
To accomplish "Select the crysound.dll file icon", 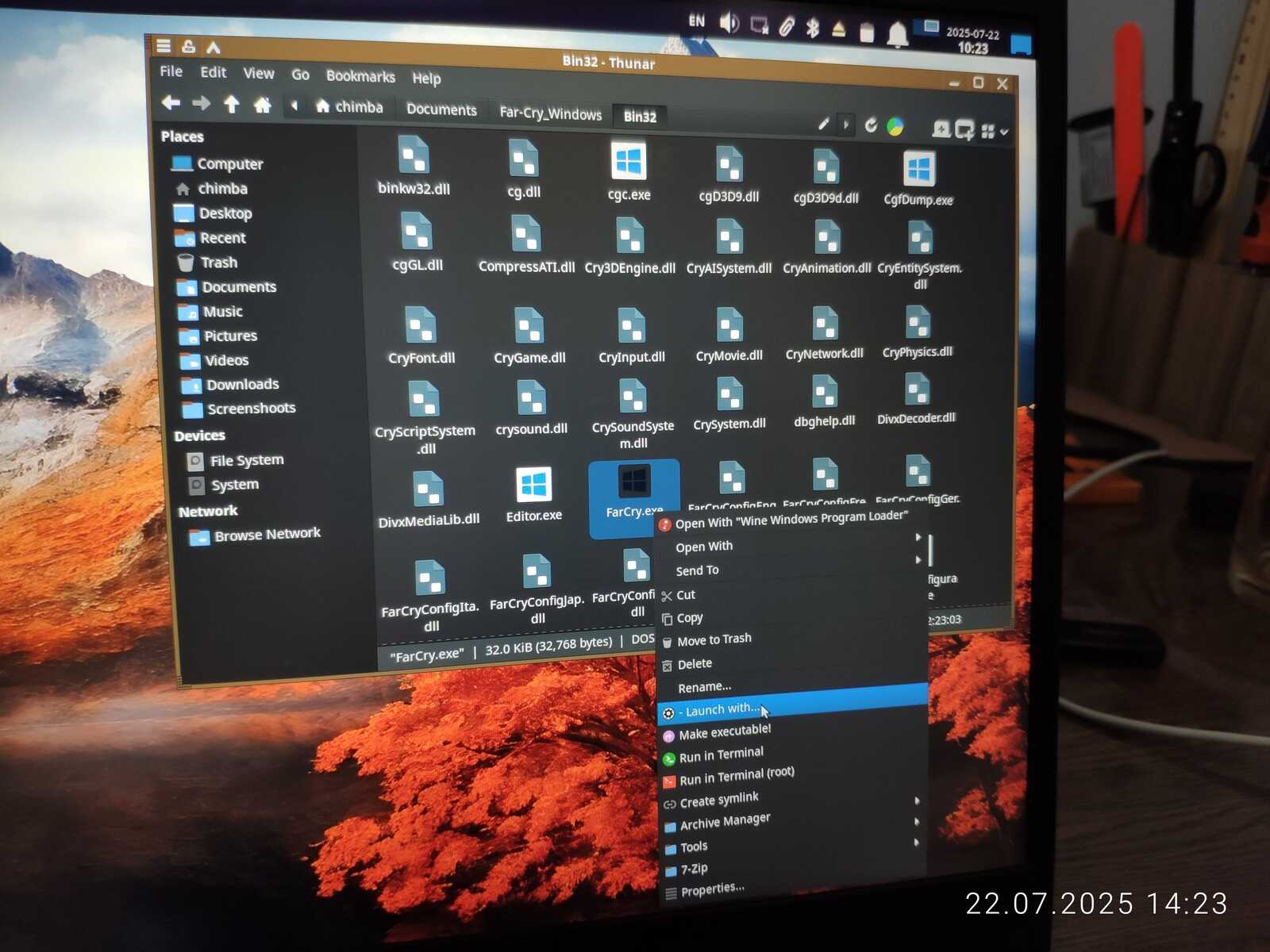I will (x=531, y=398).
